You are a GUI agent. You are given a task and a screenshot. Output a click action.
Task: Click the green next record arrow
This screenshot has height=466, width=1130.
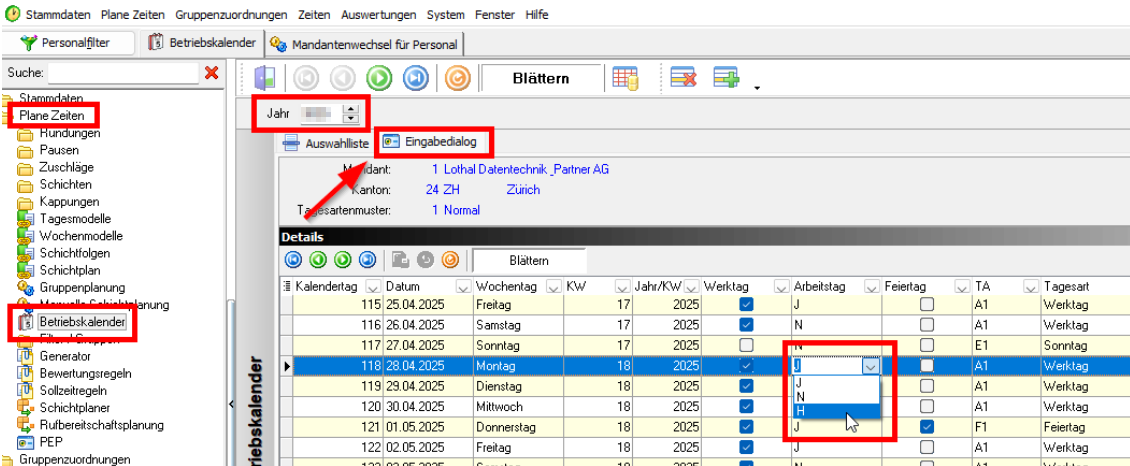pos(378,78)
